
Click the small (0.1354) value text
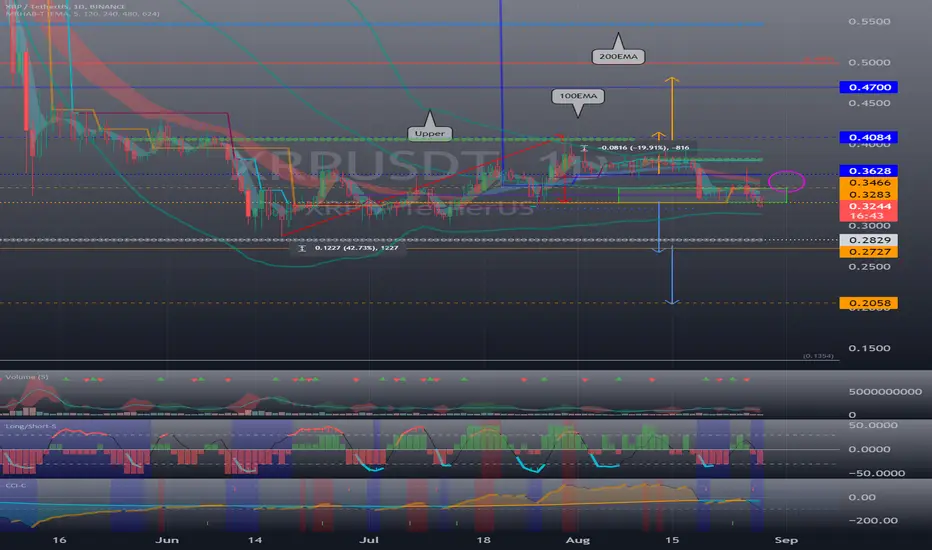coord(818,356)
